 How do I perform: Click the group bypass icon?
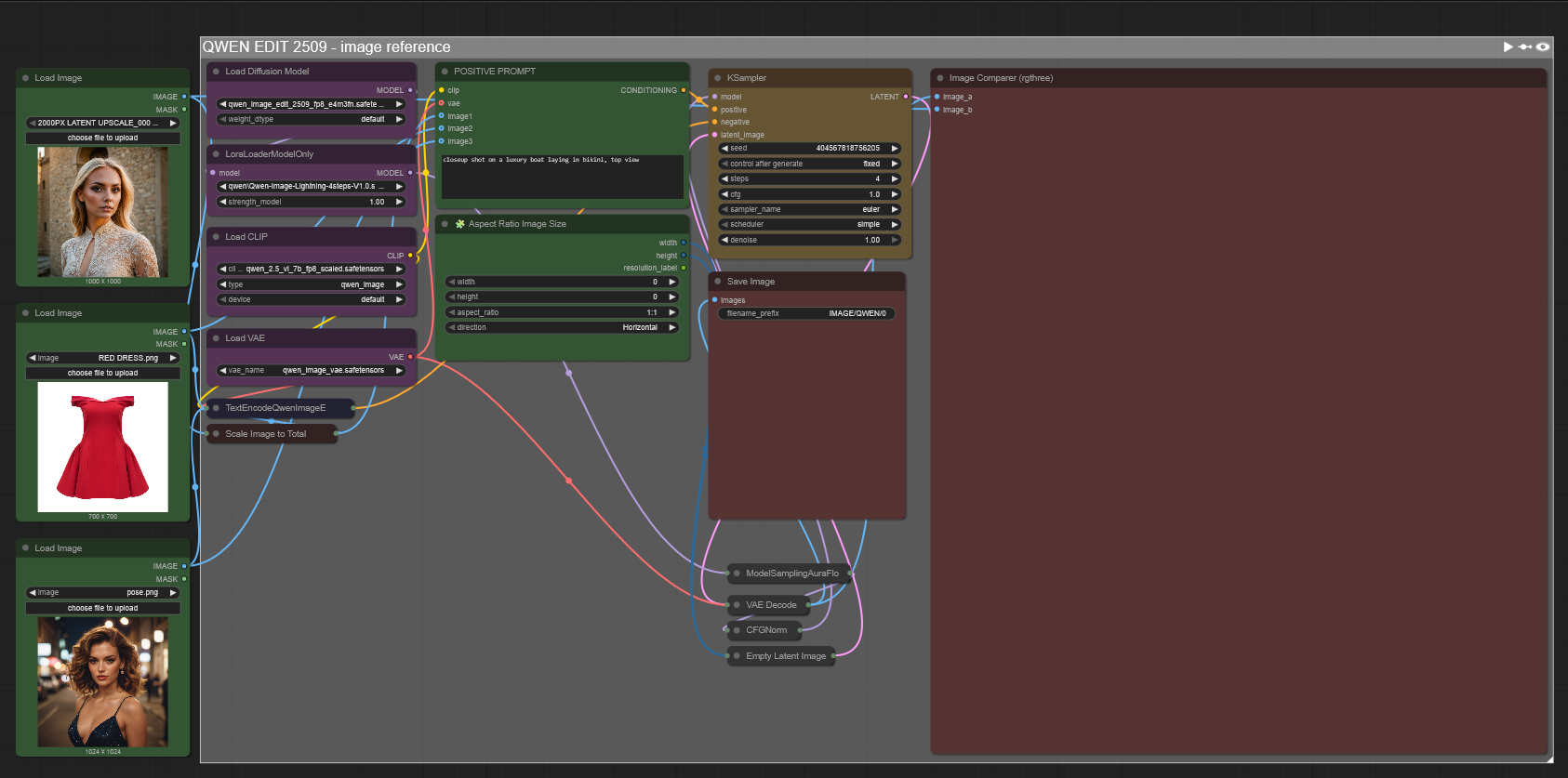pyautogui.click(x=1525, y=46)
